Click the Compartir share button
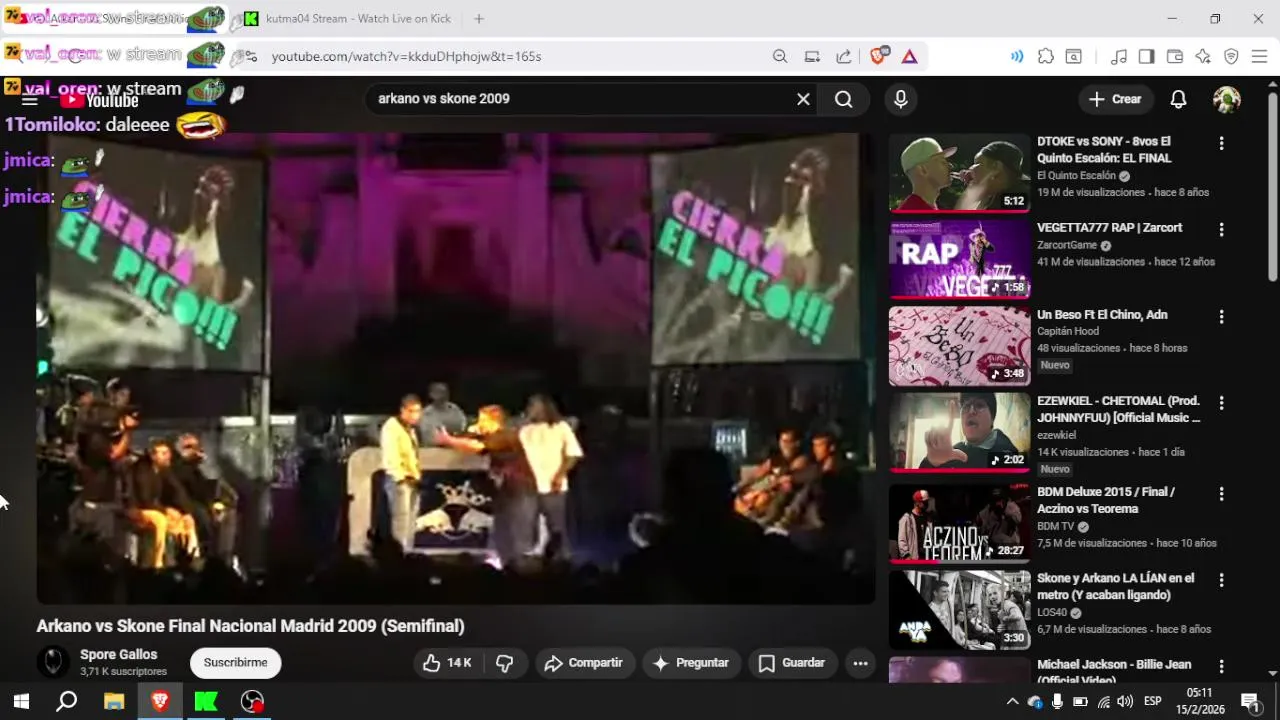This screenshot has height=720, width=1280. (584, 663)
